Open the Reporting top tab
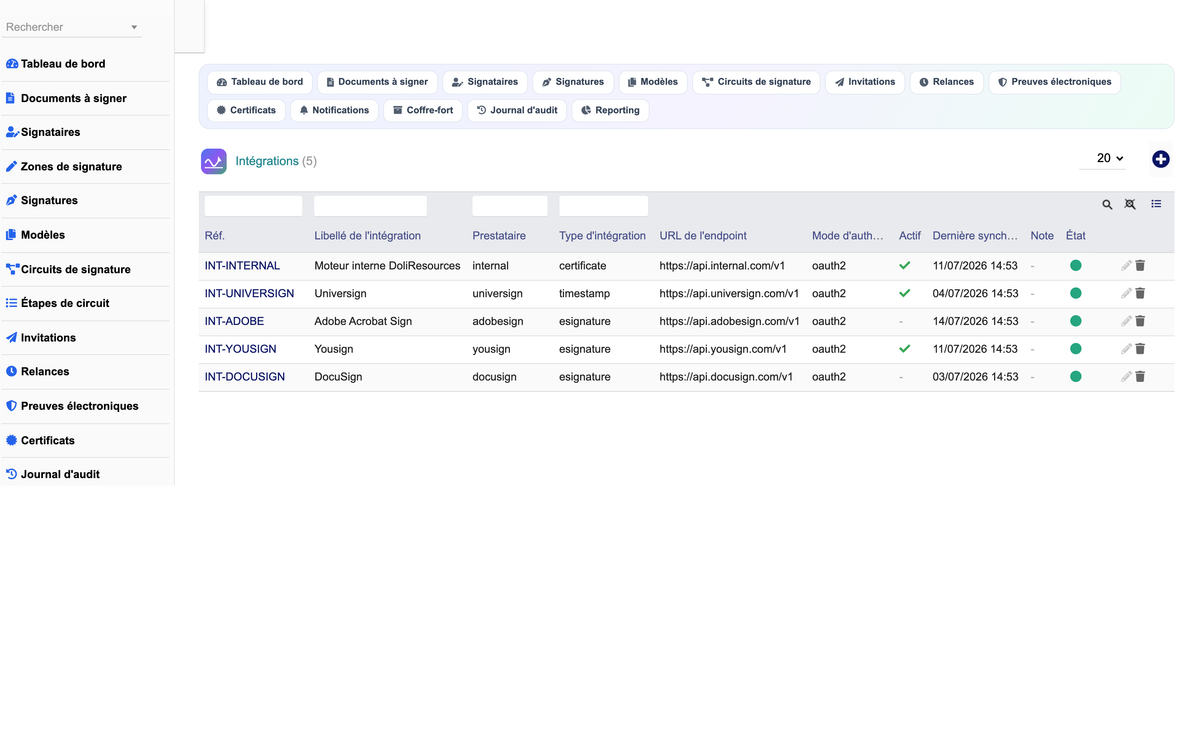Image resolution: width=1200 pixels, height=743 pixels. [611, 110]
